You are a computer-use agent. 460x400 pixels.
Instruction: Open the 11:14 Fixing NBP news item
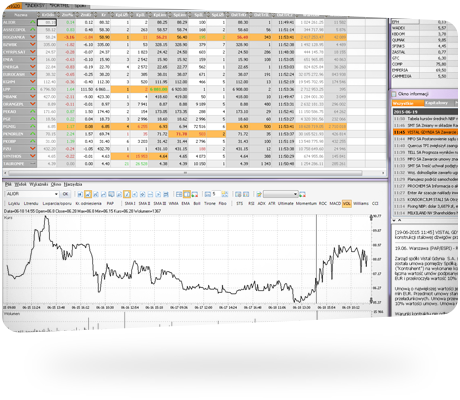(x=425, y=206)
